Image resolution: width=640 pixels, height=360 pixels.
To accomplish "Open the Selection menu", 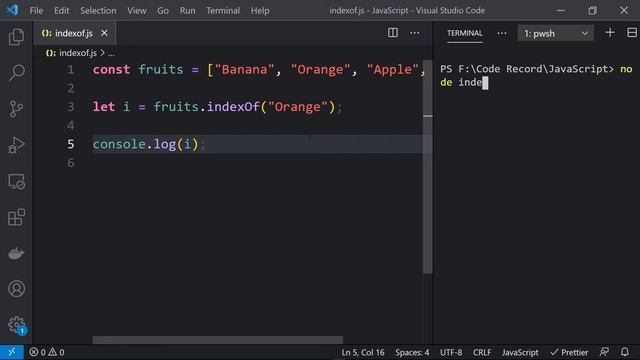I will point(98,11).
